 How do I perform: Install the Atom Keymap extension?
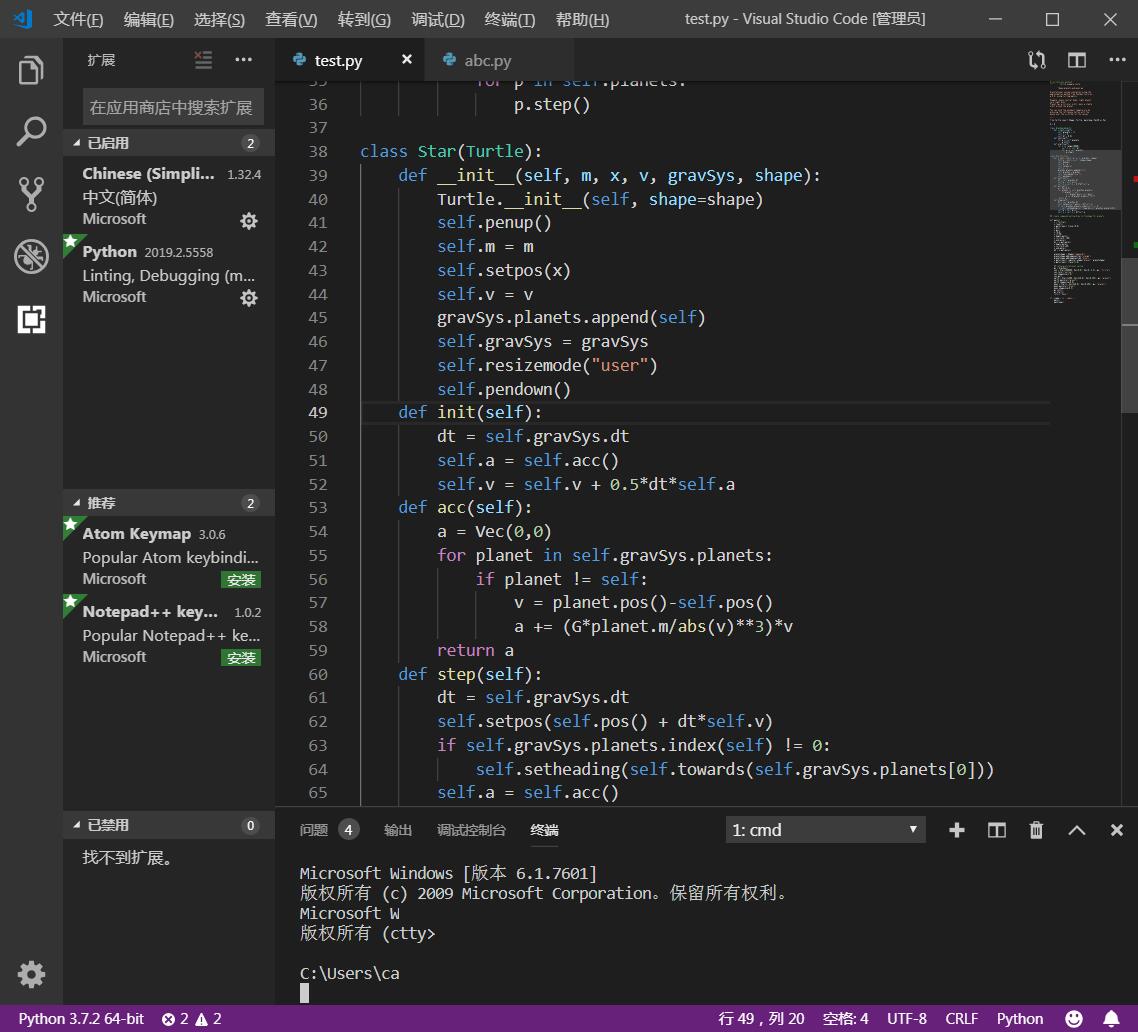point(241,580)
